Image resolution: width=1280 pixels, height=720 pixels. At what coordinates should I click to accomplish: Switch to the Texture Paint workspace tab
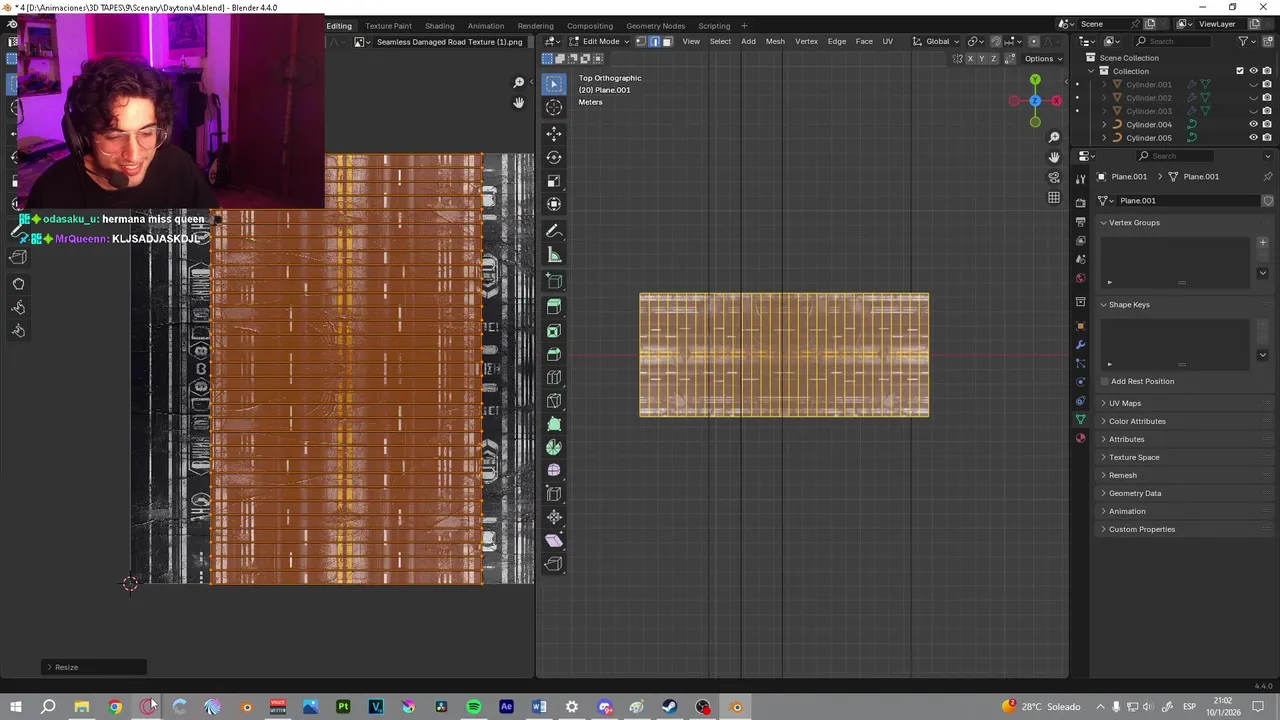[388, 26]
